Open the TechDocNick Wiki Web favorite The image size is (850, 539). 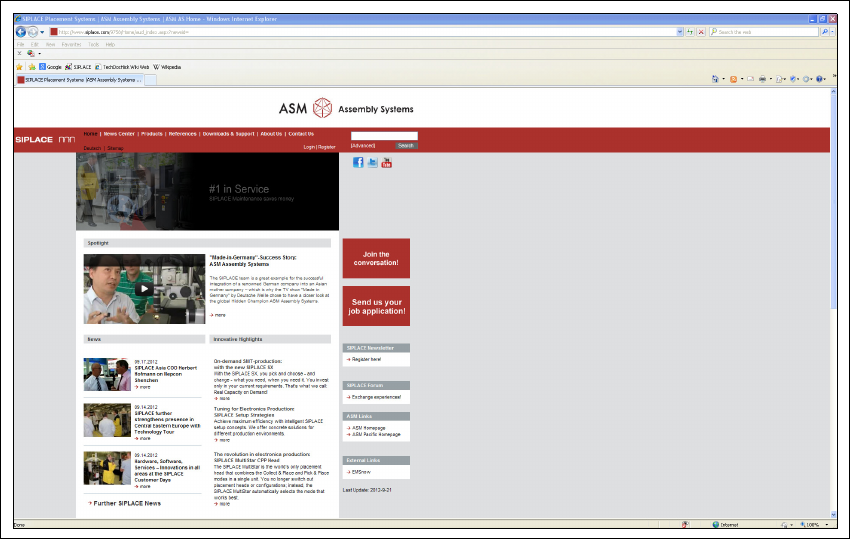[122, 67]
